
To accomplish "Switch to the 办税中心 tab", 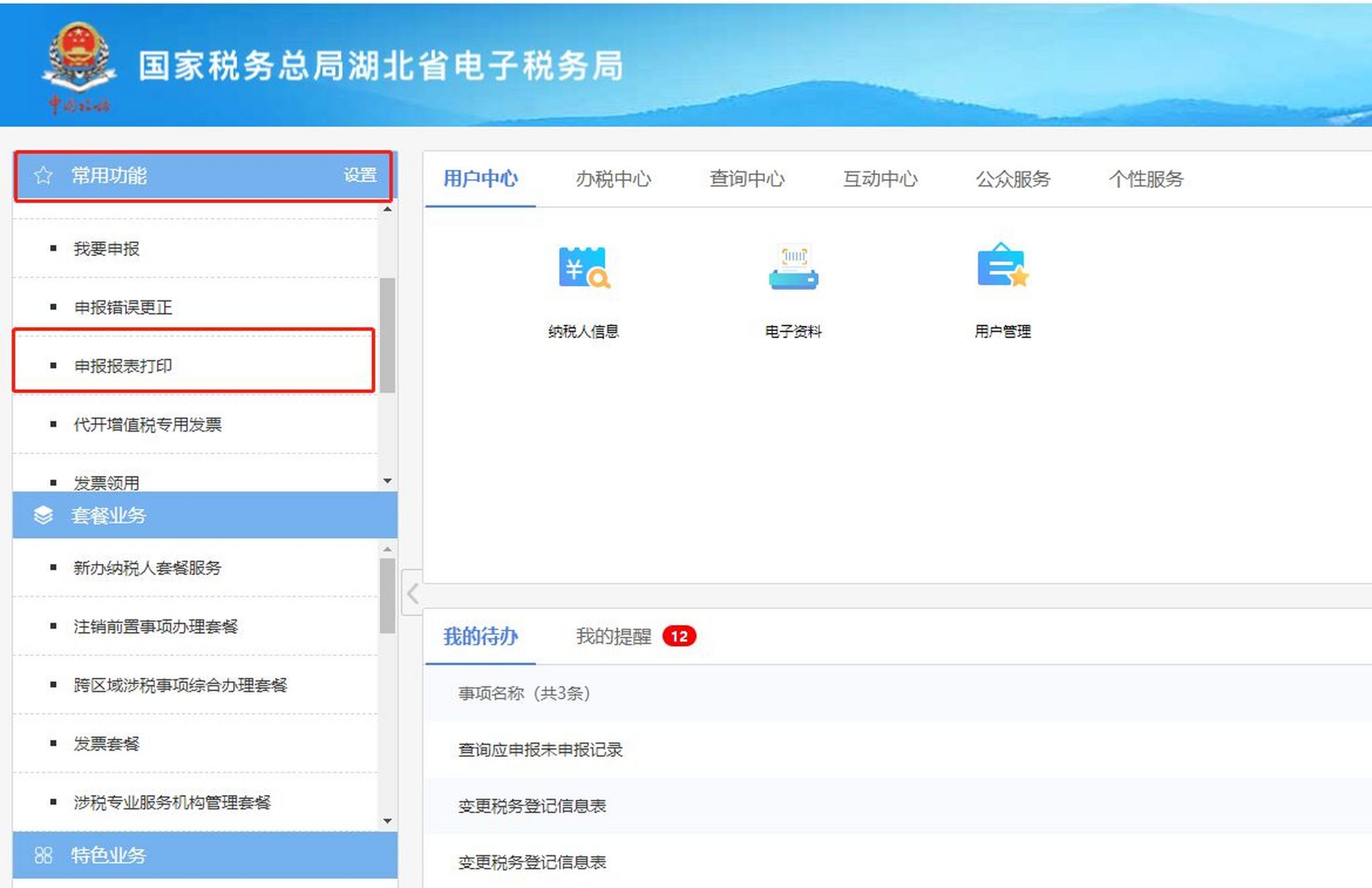I will pos(613,179).
